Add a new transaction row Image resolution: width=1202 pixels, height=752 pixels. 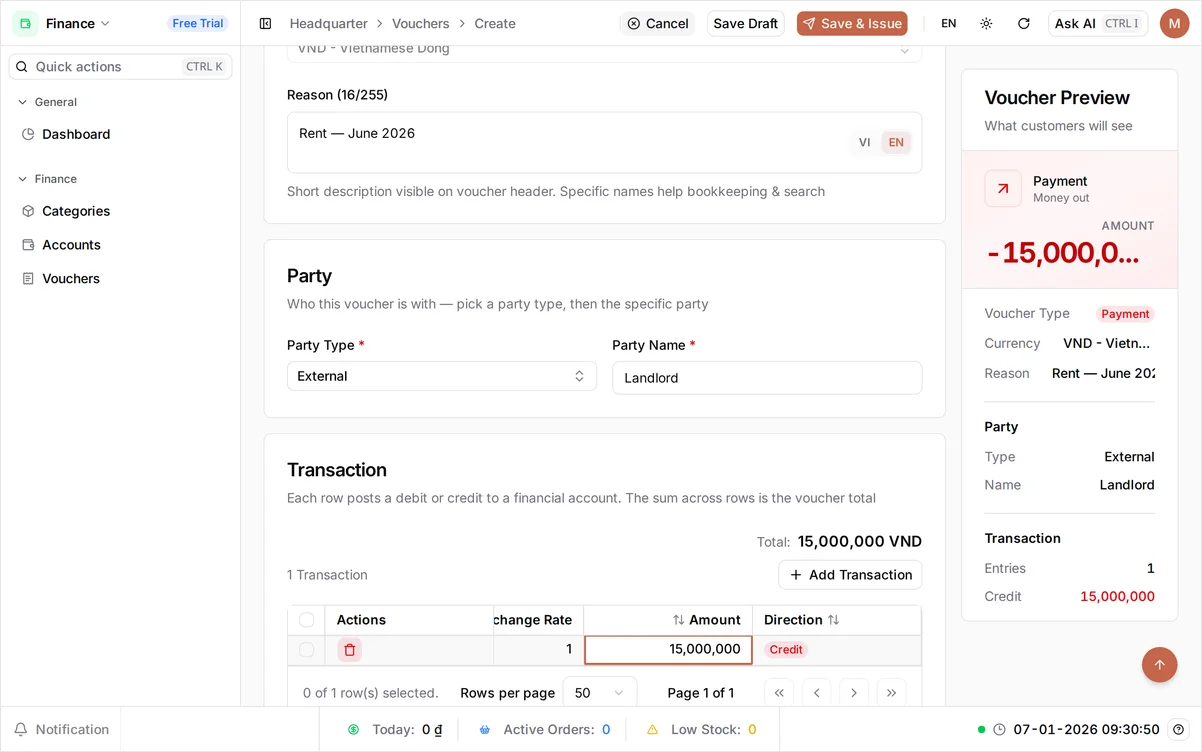pyautogui.click(x=850, y=575)
